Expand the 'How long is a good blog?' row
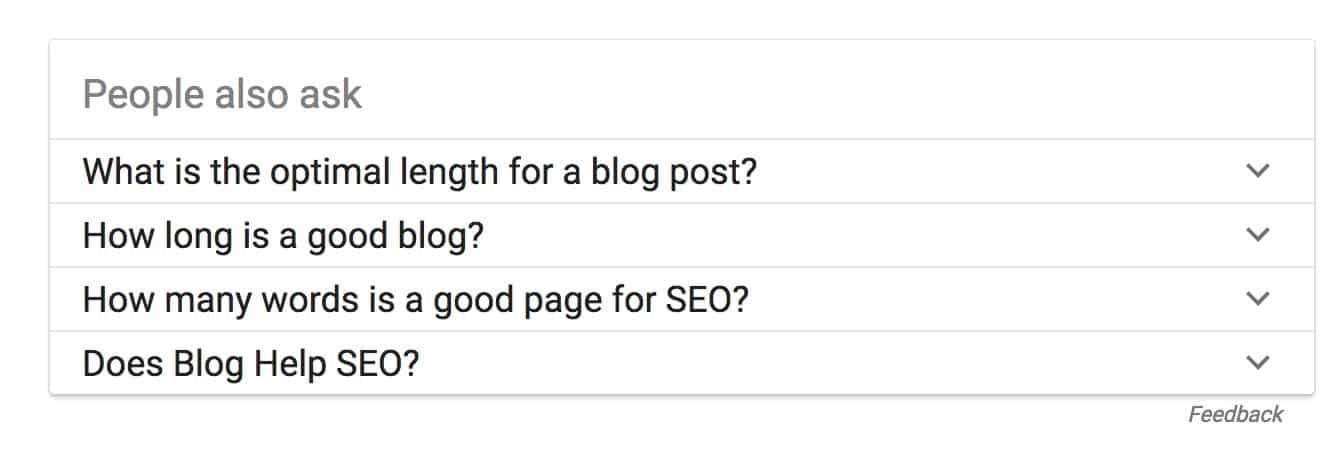 coord(680,235)
